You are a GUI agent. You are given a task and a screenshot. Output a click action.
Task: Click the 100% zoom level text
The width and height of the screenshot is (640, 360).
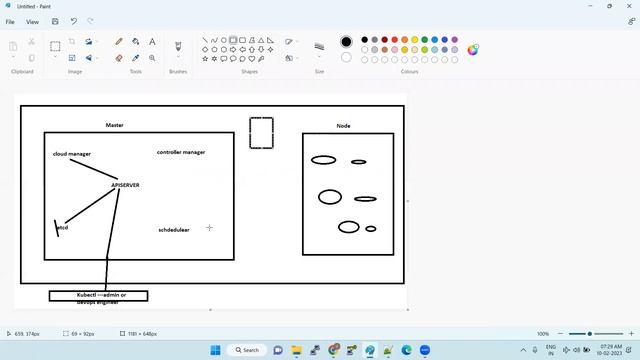[543, 334]
